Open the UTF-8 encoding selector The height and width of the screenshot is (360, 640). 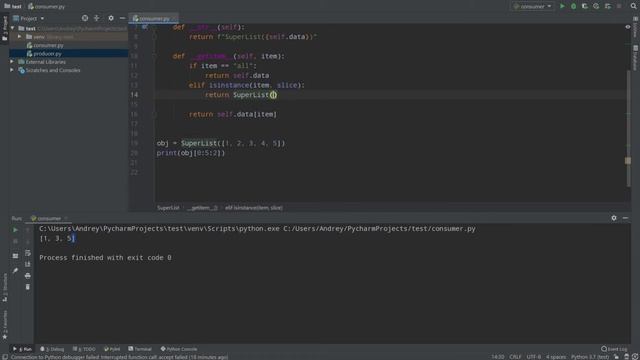point(533,357)
